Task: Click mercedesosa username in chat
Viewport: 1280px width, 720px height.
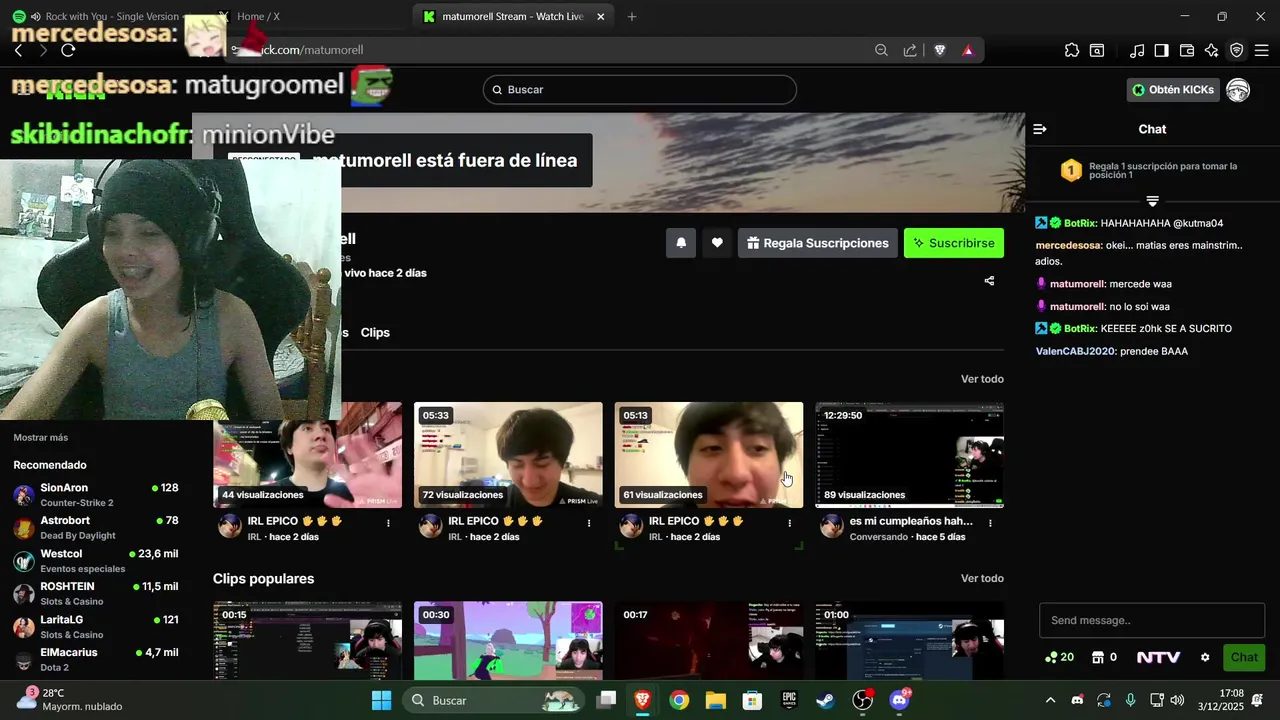Action: pyautogui.click(x=1069, y=245)
